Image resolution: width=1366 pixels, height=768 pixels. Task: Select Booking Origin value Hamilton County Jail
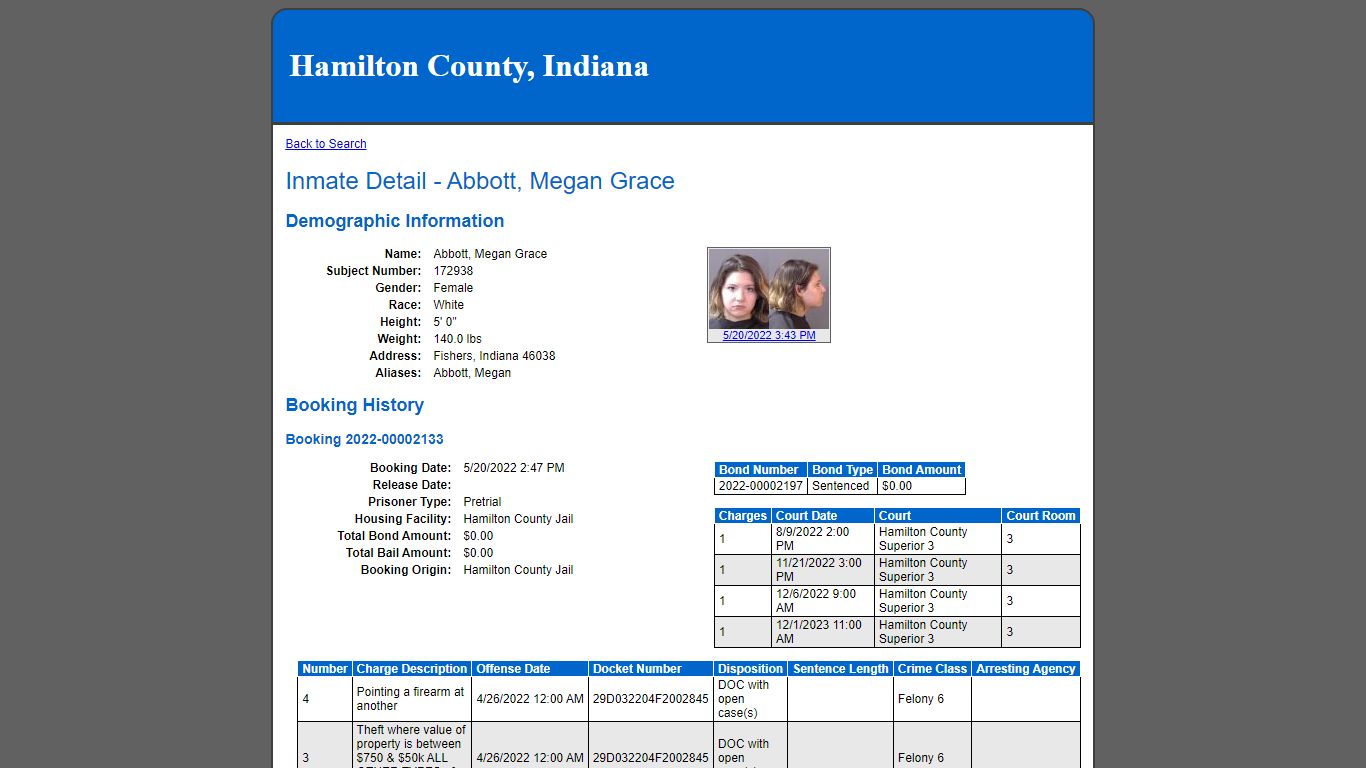coord(519,570)
